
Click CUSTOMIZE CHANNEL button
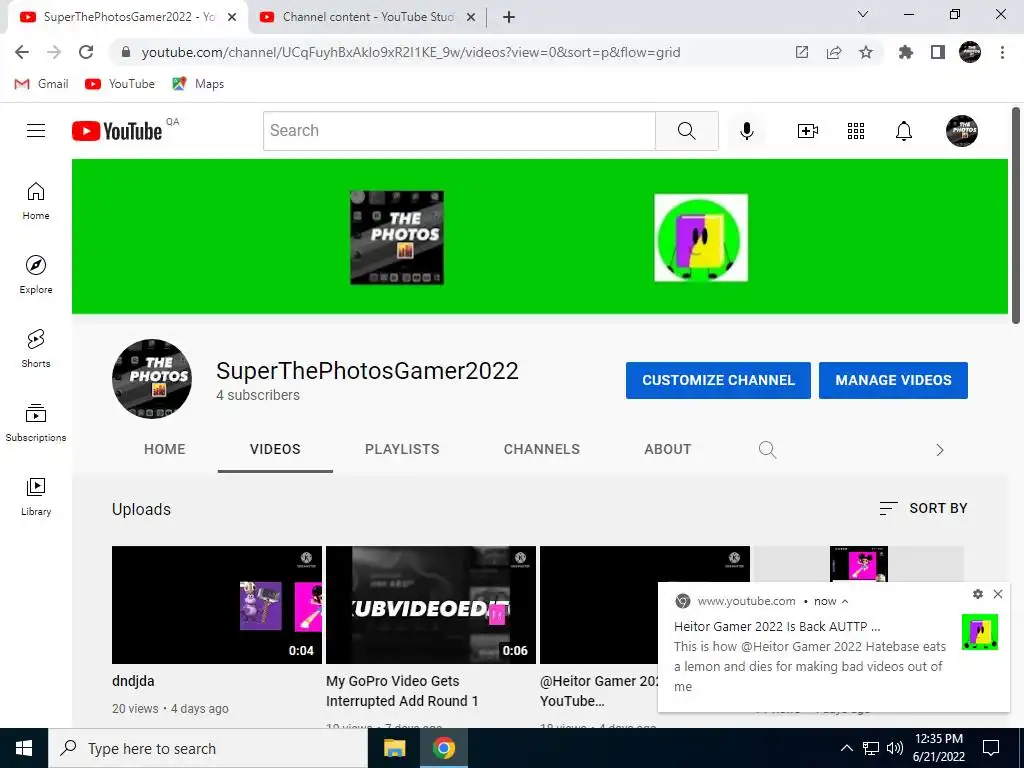(718, 380)
